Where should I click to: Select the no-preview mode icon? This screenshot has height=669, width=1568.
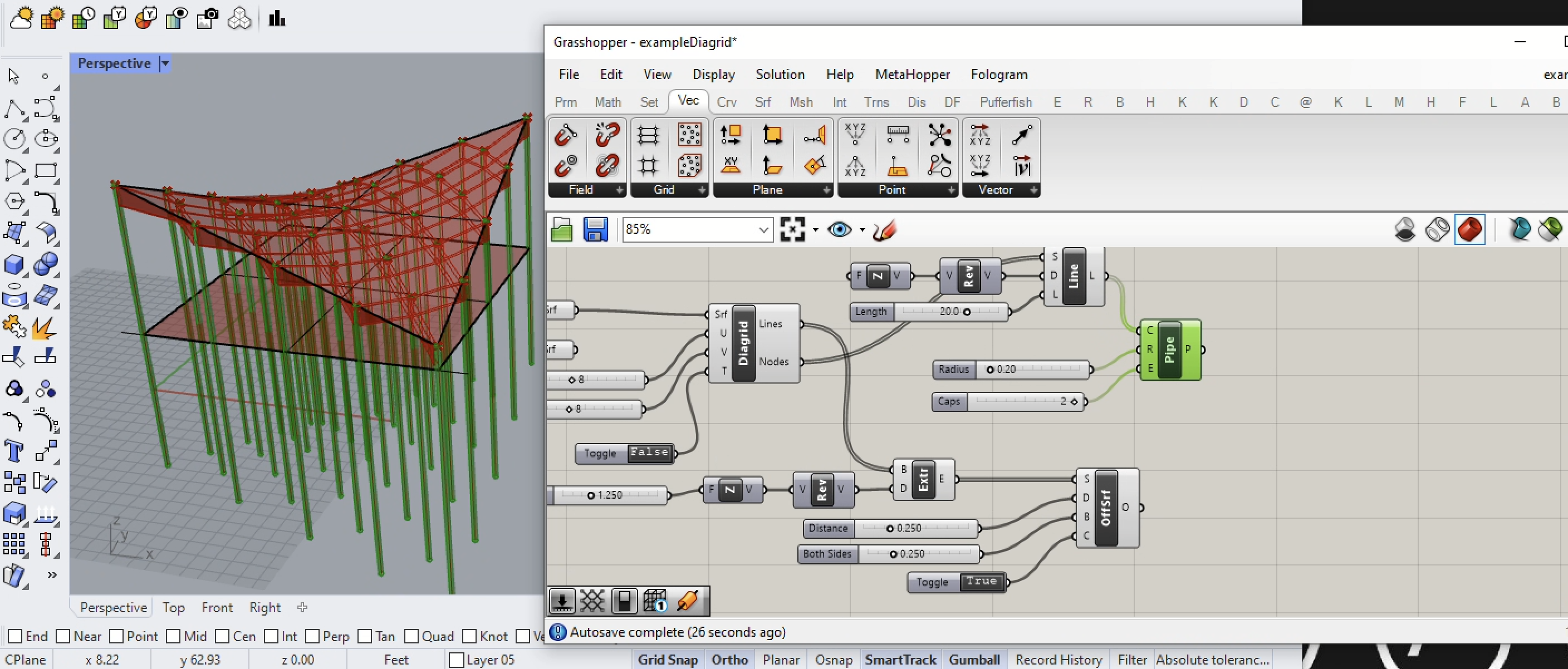[x=1405, y=230]
